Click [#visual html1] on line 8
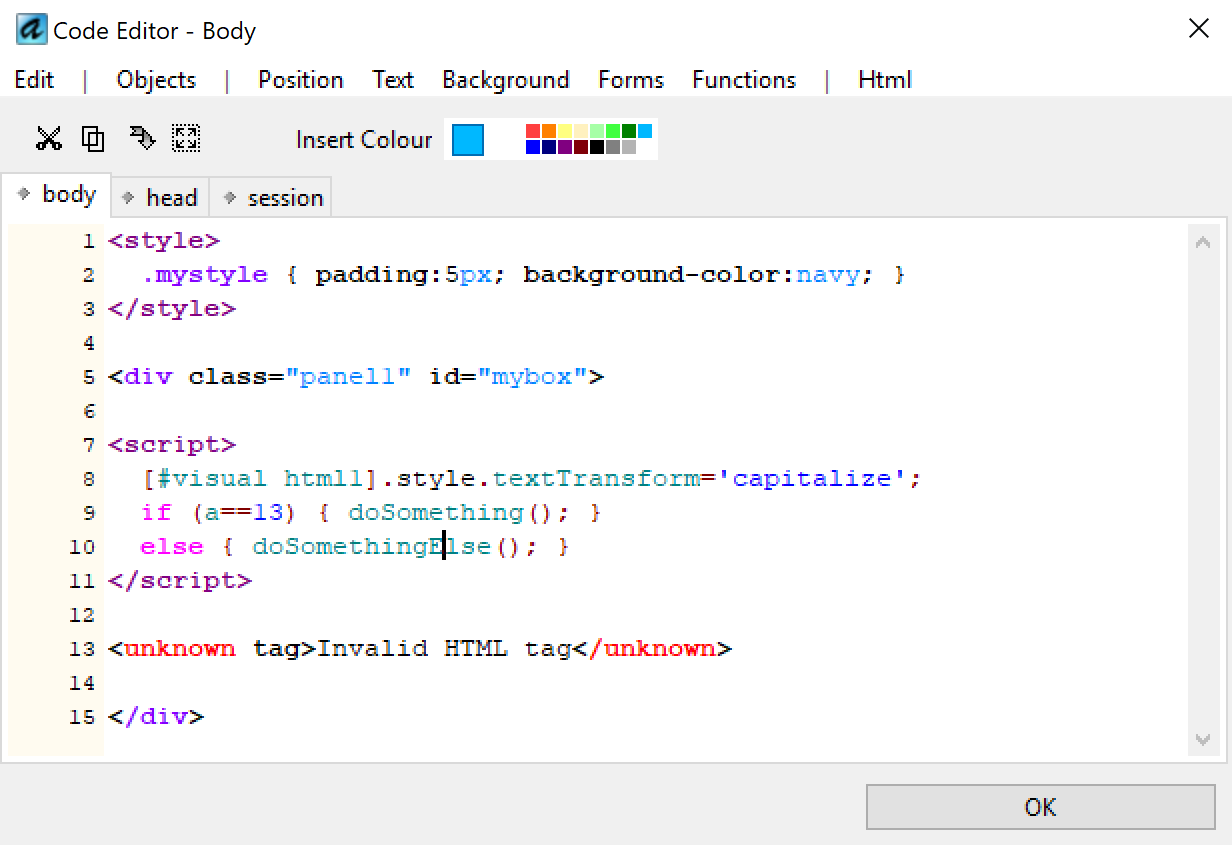This screenshot has height=845, width=1232. (x=261, y=479)
